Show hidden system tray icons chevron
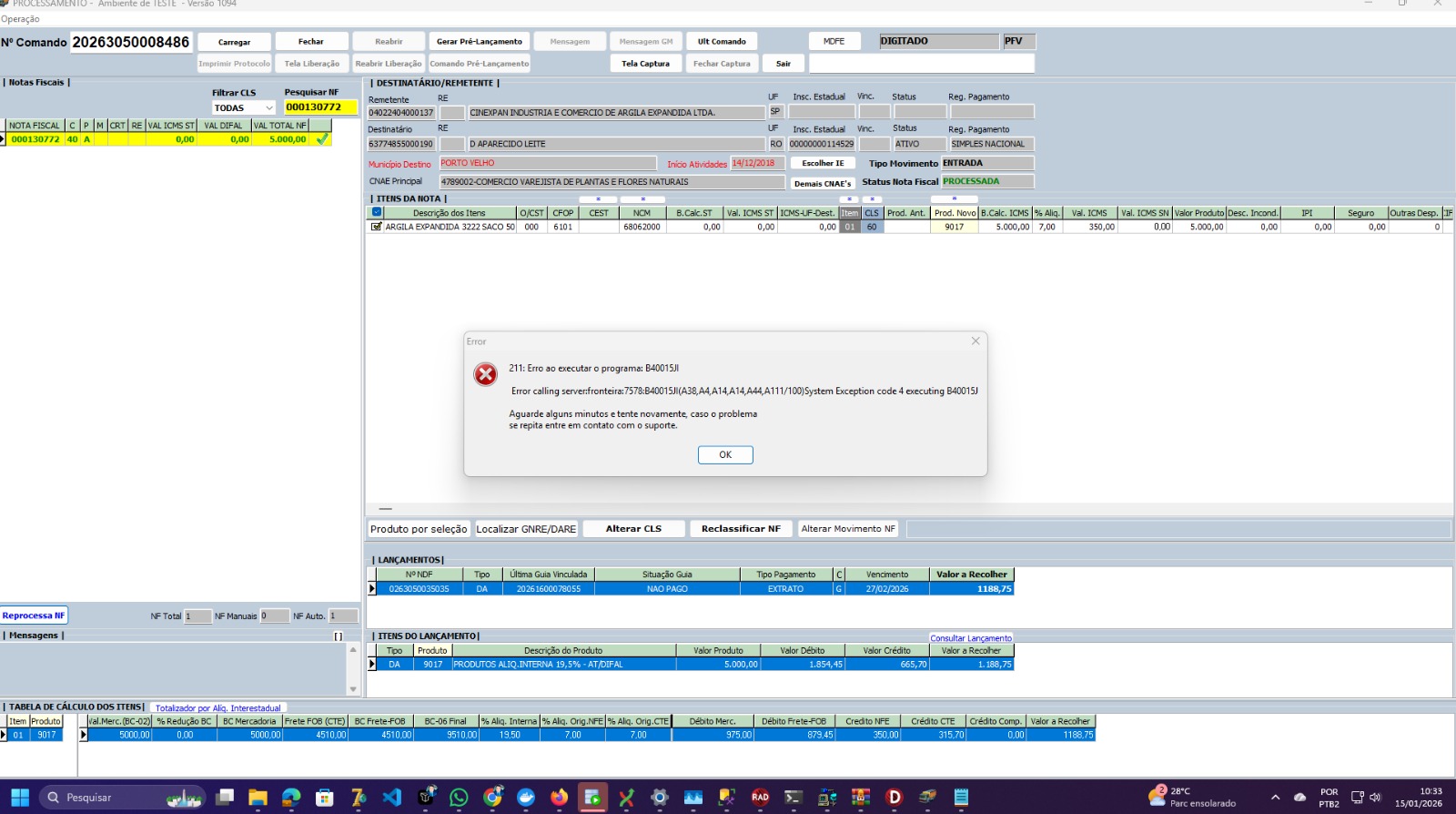Viewport: 1456px width, 814px height. click(x=1275, y=798)
